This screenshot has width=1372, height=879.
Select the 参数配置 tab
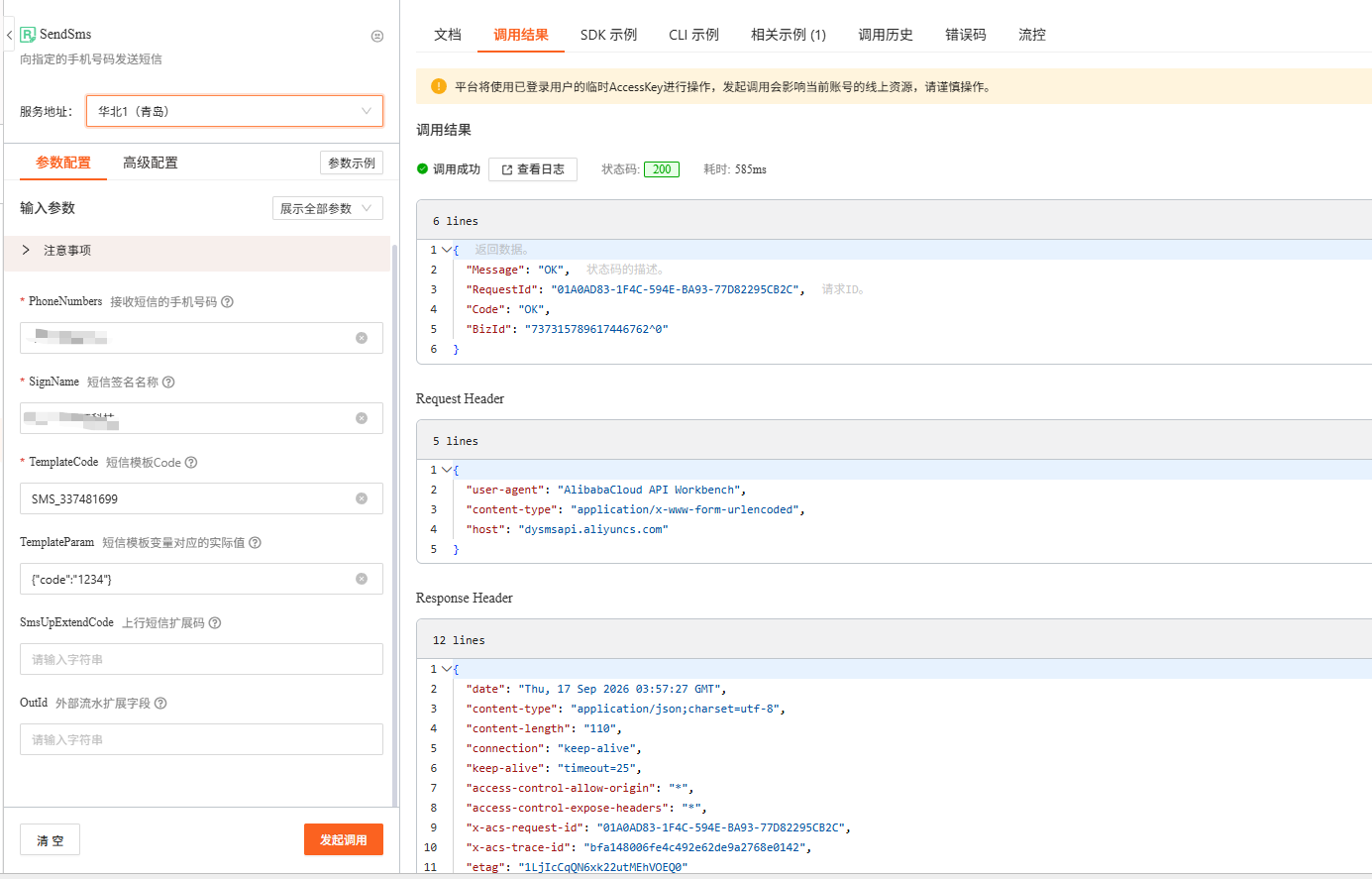coord(63,163)
